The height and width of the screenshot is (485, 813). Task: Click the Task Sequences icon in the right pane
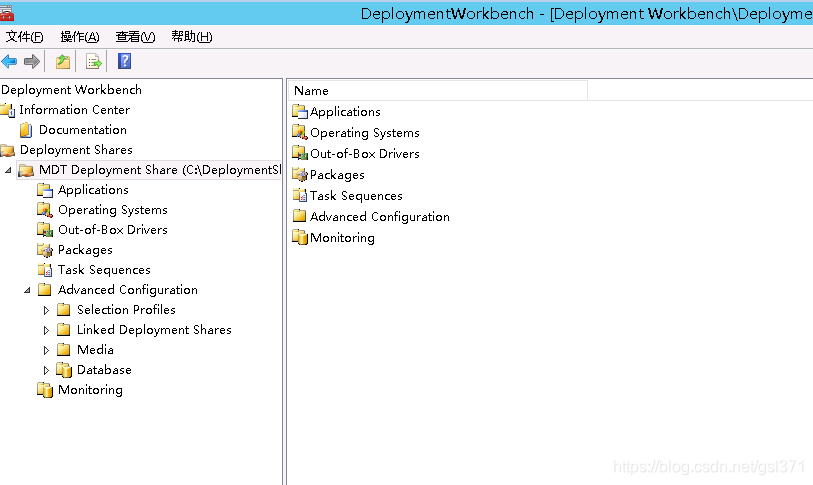(300, 195)
